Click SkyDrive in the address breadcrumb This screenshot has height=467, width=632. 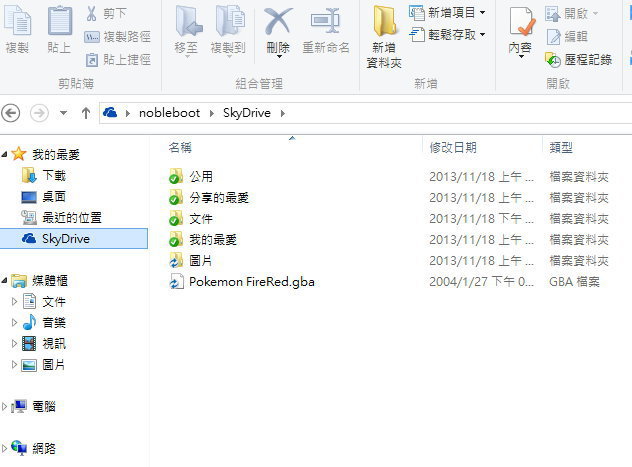[247, 113]
